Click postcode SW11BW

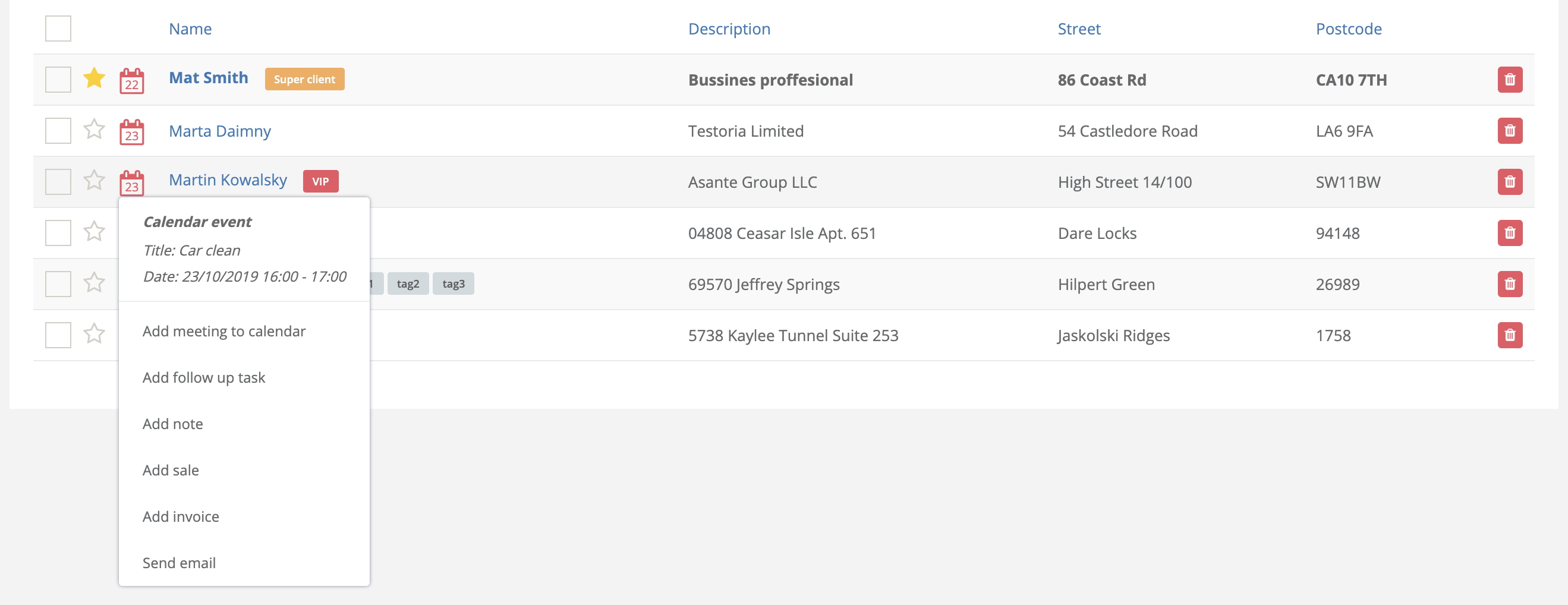pyautogui.click(x=1347, y=182)
